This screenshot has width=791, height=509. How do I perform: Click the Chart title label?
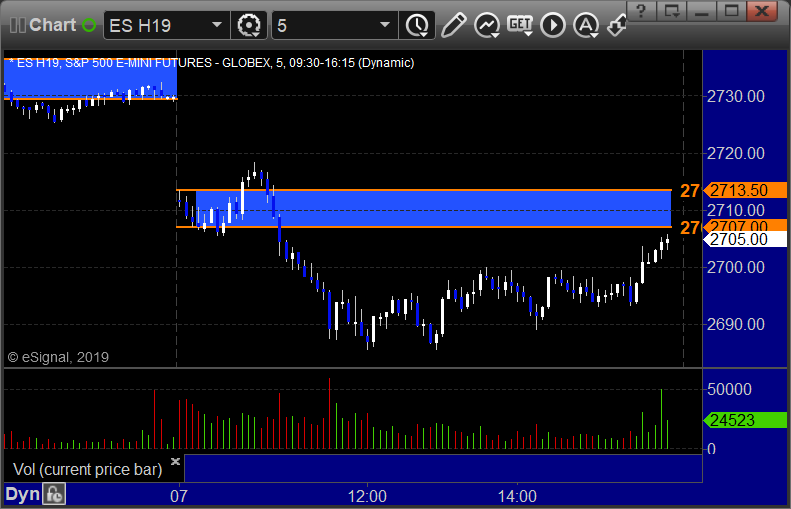pos(52,25)
